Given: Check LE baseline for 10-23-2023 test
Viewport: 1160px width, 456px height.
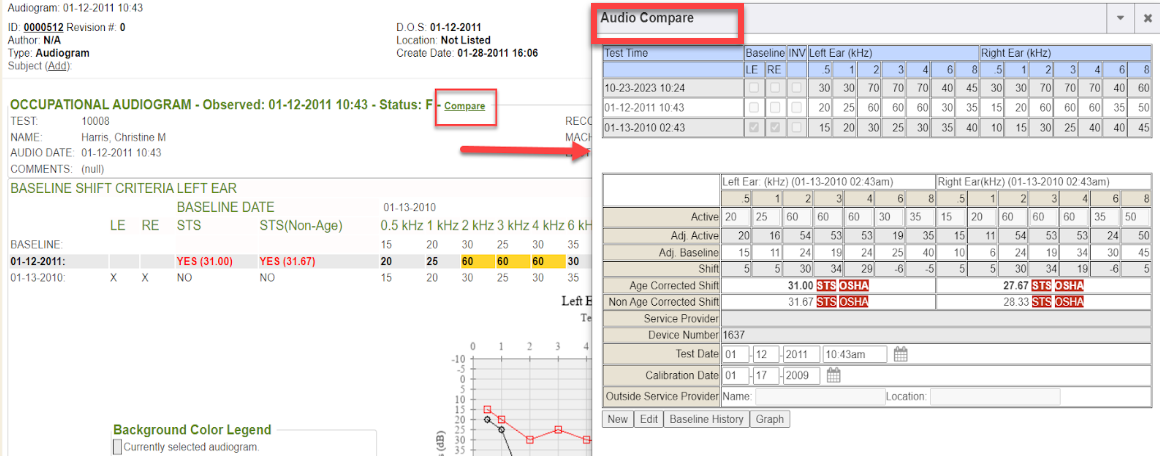Looking at the screenshot, I should [x=753, y=88].
